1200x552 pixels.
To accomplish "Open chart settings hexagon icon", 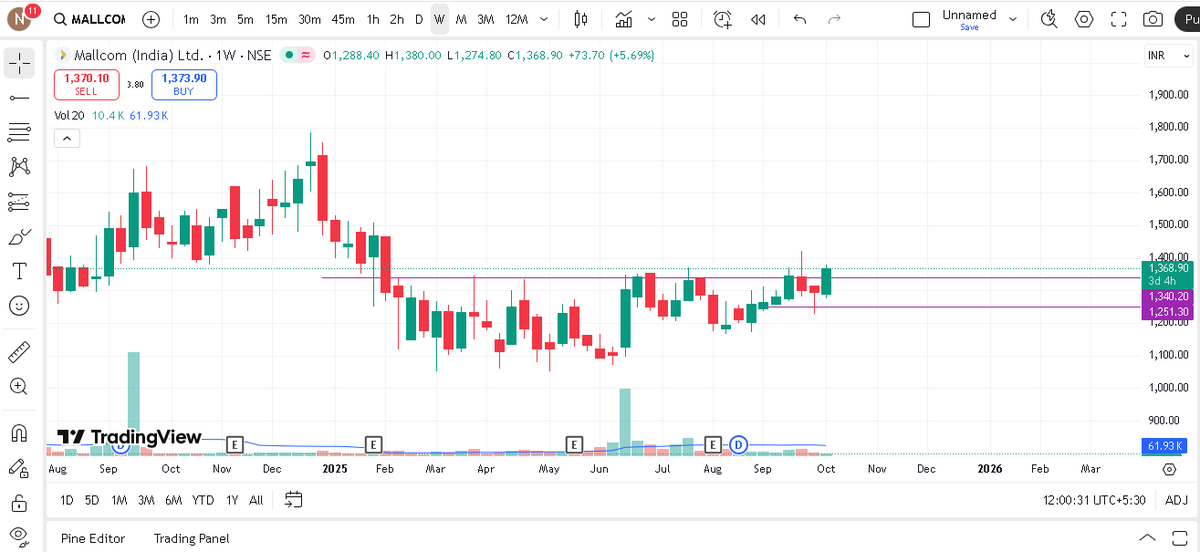I will coord(1084,19).
